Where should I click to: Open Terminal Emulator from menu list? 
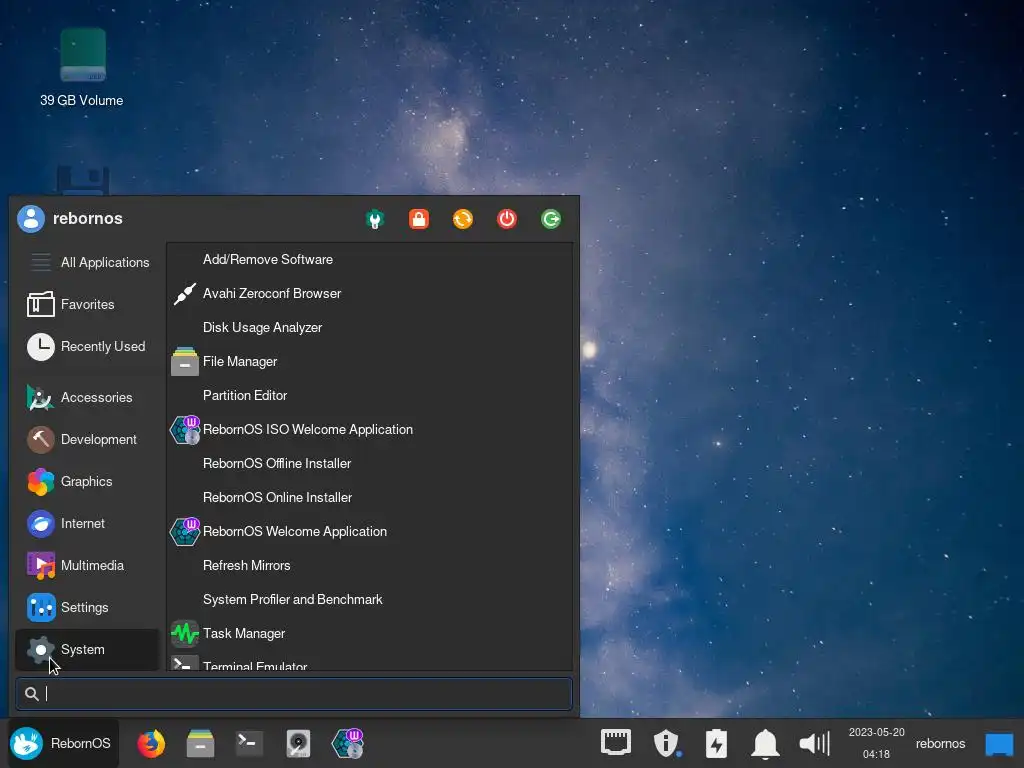click(370, 662)
